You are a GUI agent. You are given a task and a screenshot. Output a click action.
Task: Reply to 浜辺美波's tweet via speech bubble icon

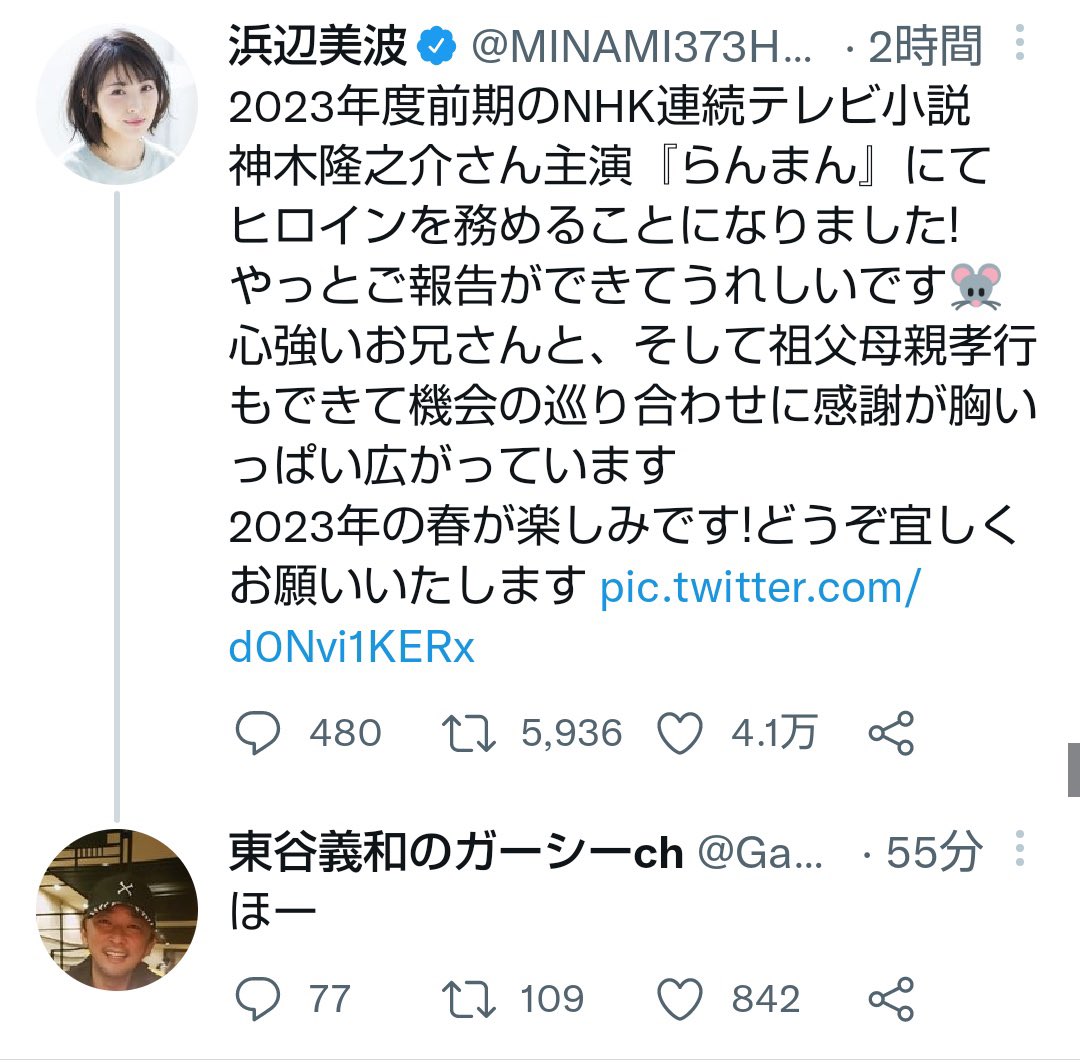(257, 735)
